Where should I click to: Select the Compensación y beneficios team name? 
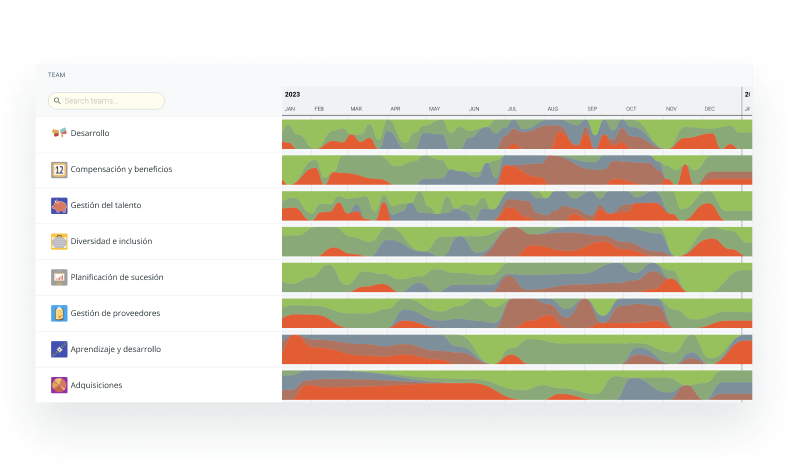[121, 169]
